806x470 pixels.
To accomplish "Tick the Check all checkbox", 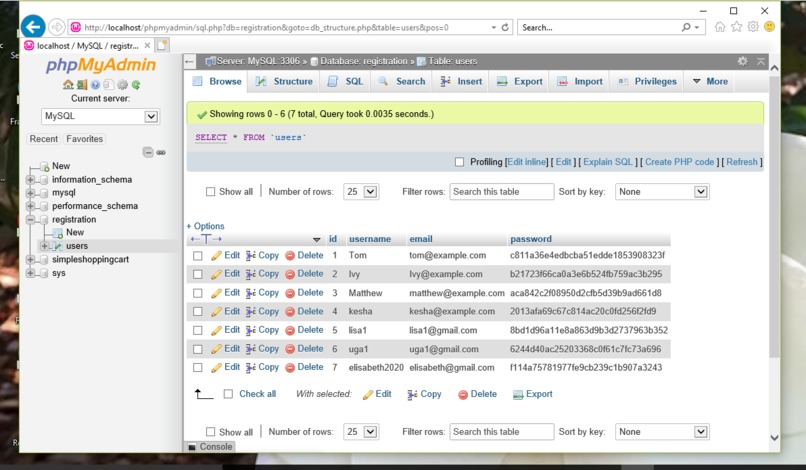I will click(x=228, y=394).
